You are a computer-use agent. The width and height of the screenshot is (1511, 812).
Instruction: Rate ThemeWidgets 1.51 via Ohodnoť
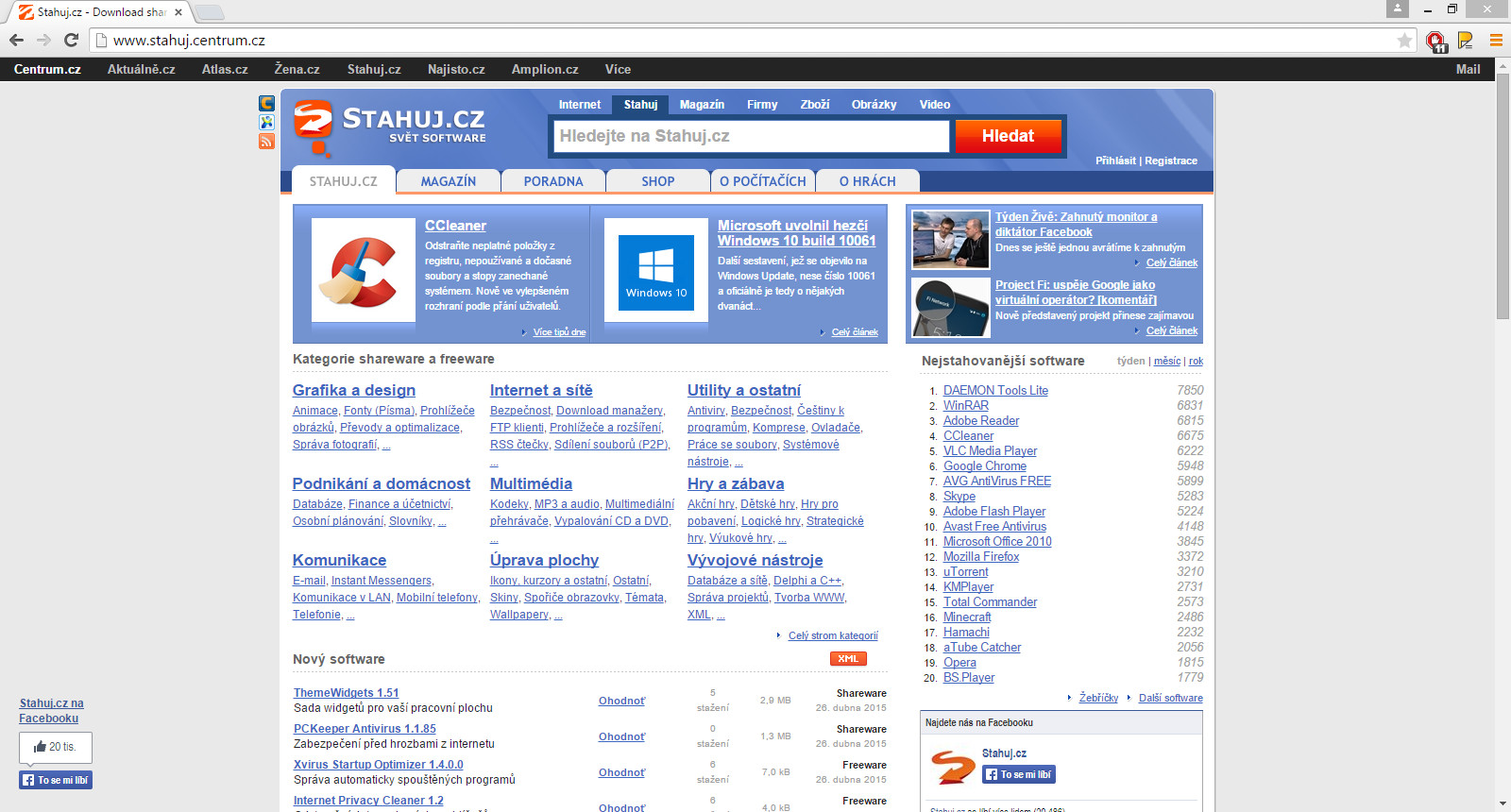click(622, 701)
